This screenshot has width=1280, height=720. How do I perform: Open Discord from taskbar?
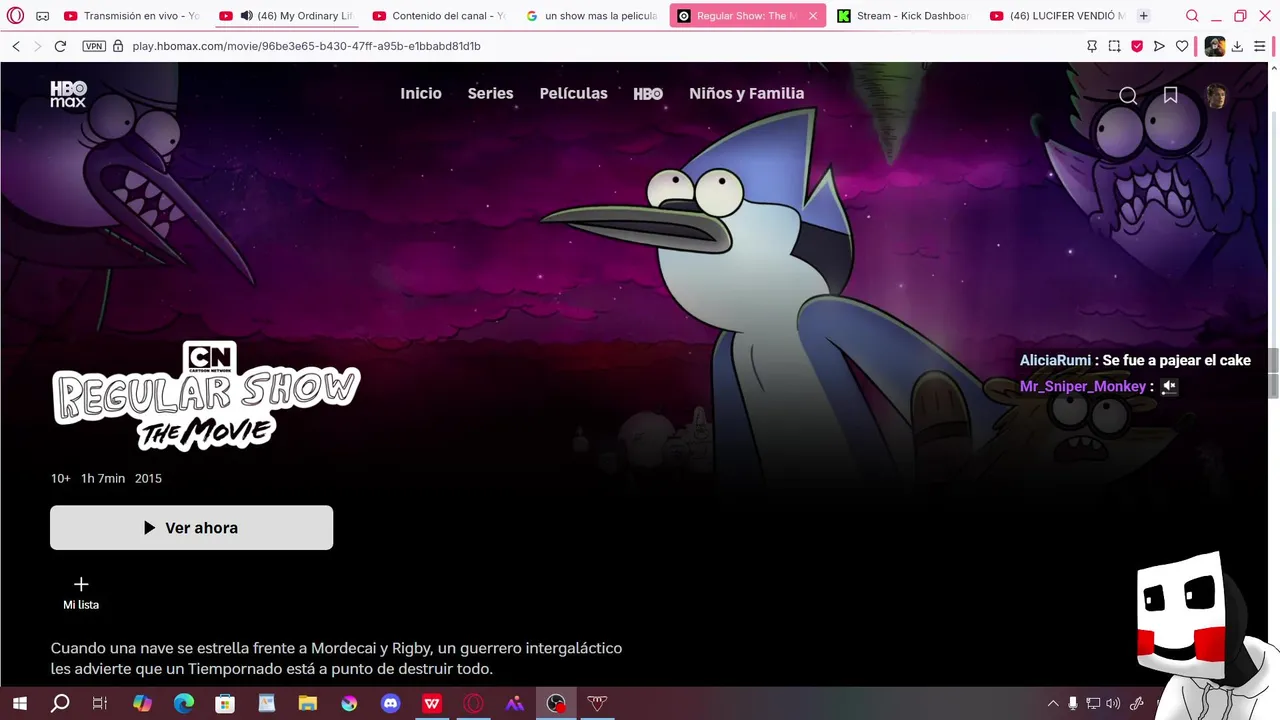coord(390,704)
